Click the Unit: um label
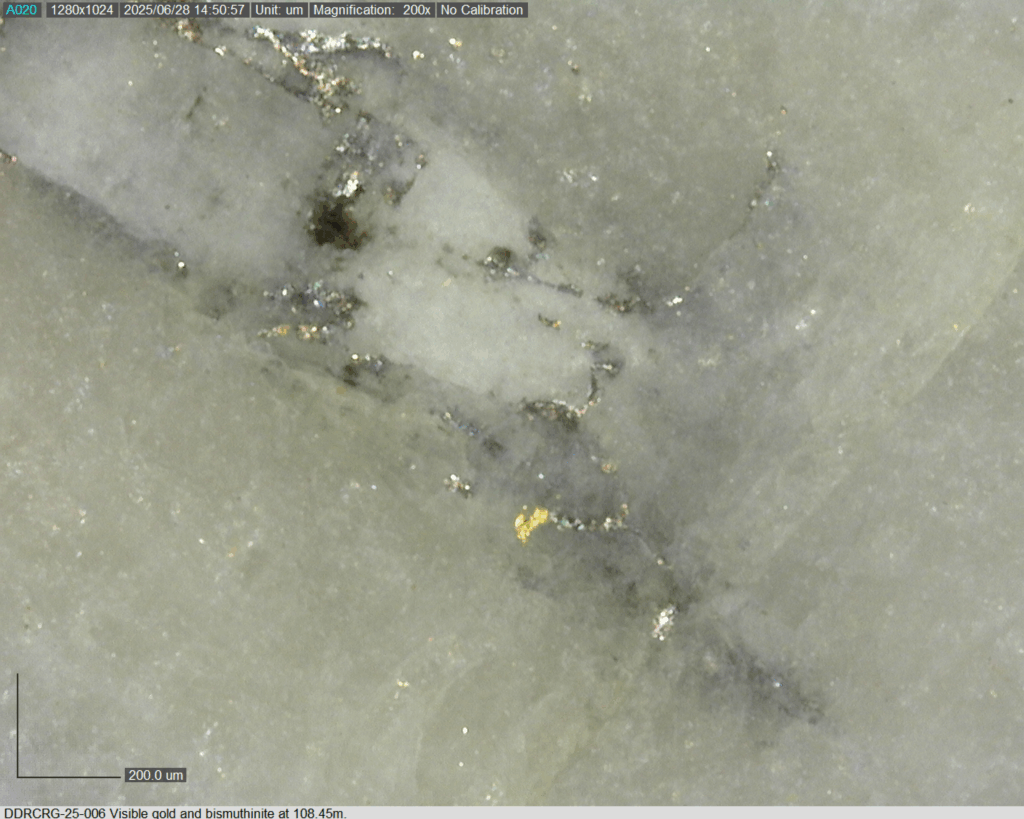Screen dimensions: 1024x819 (x=279, y=10)
